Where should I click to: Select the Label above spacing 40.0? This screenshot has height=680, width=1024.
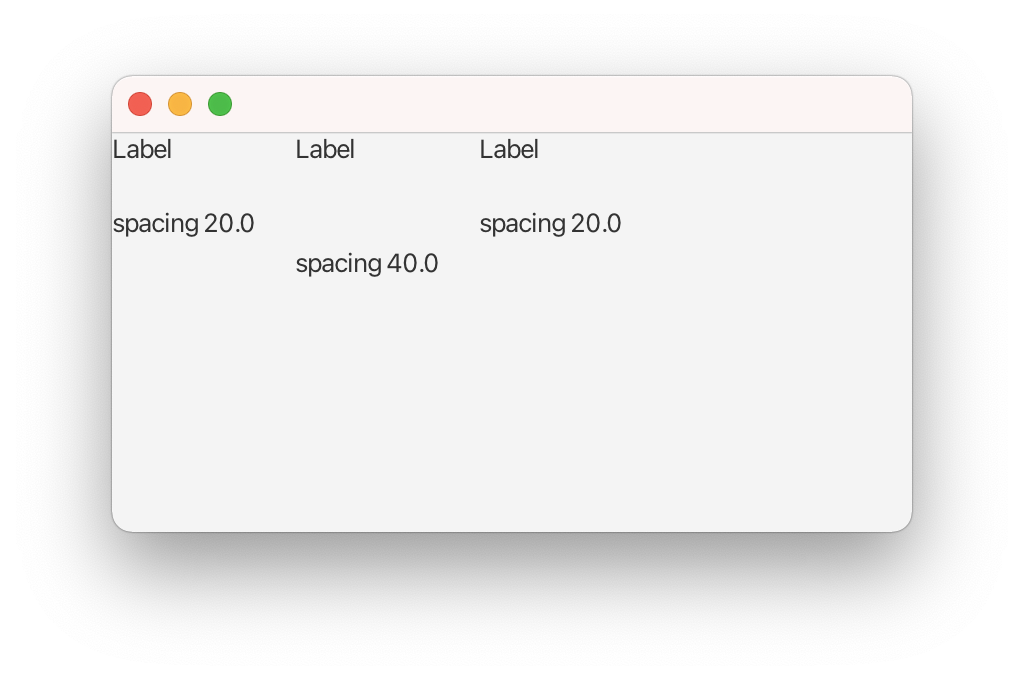(325, 150)
